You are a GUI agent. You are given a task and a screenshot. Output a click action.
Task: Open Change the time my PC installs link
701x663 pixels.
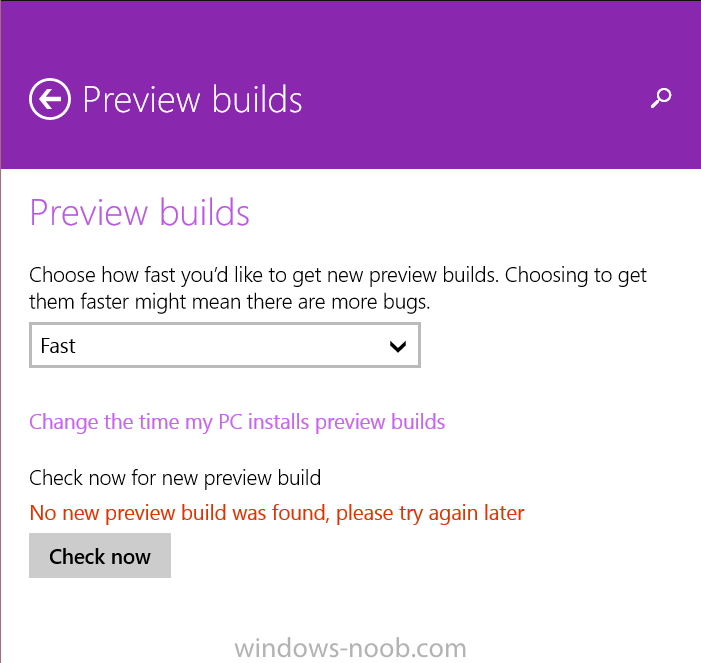coord(237,422)
